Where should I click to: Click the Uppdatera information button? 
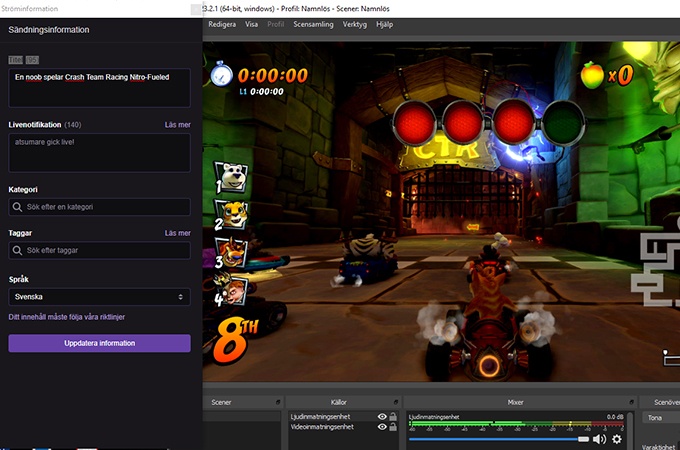(x=99, y=343)
